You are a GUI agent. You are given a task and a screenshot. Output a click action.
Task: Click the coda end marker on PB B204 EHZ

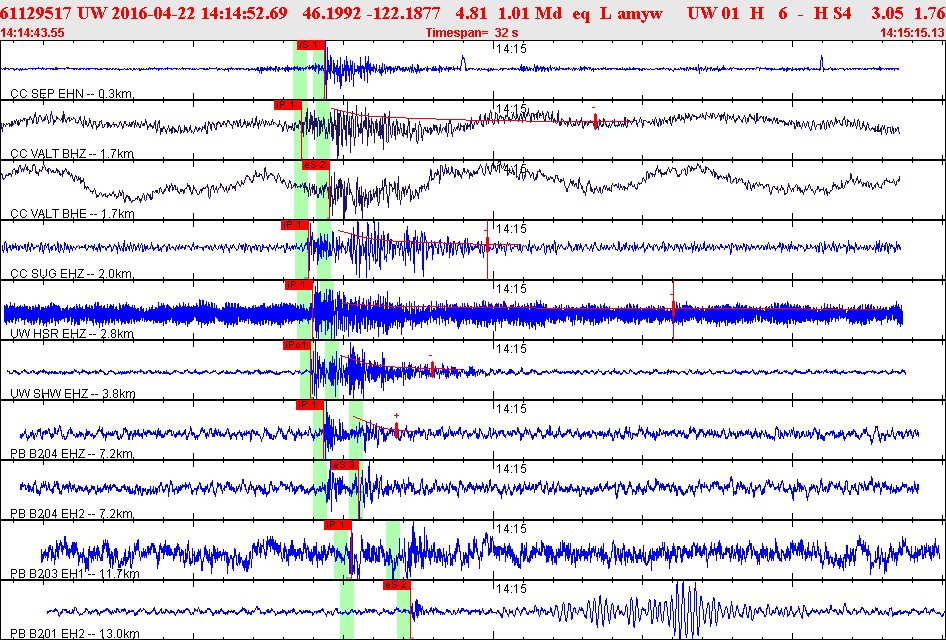coord(396,429)
